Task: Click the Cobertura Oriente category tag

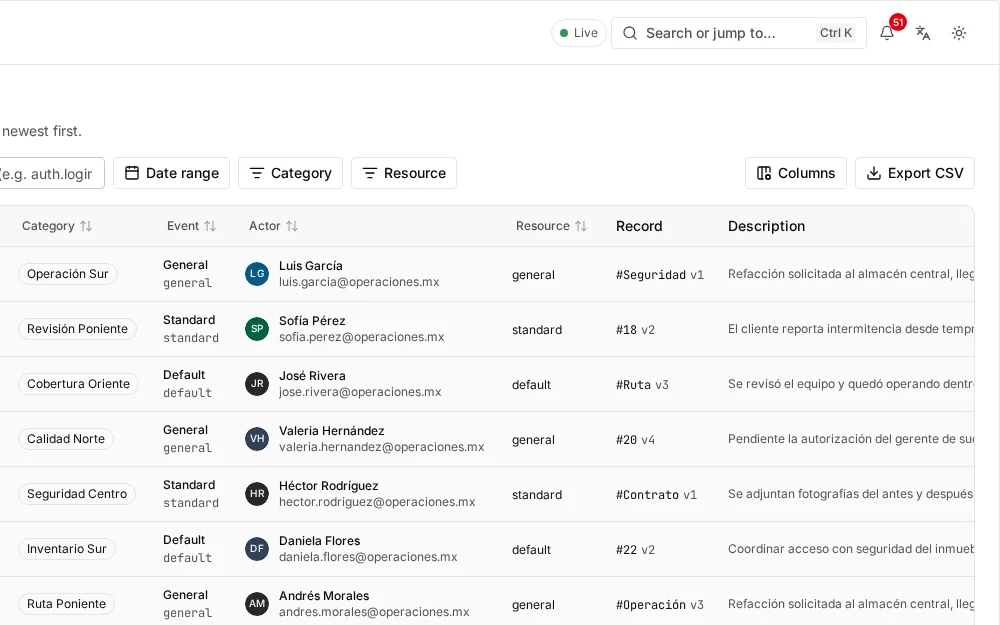Action: [78, 383]
